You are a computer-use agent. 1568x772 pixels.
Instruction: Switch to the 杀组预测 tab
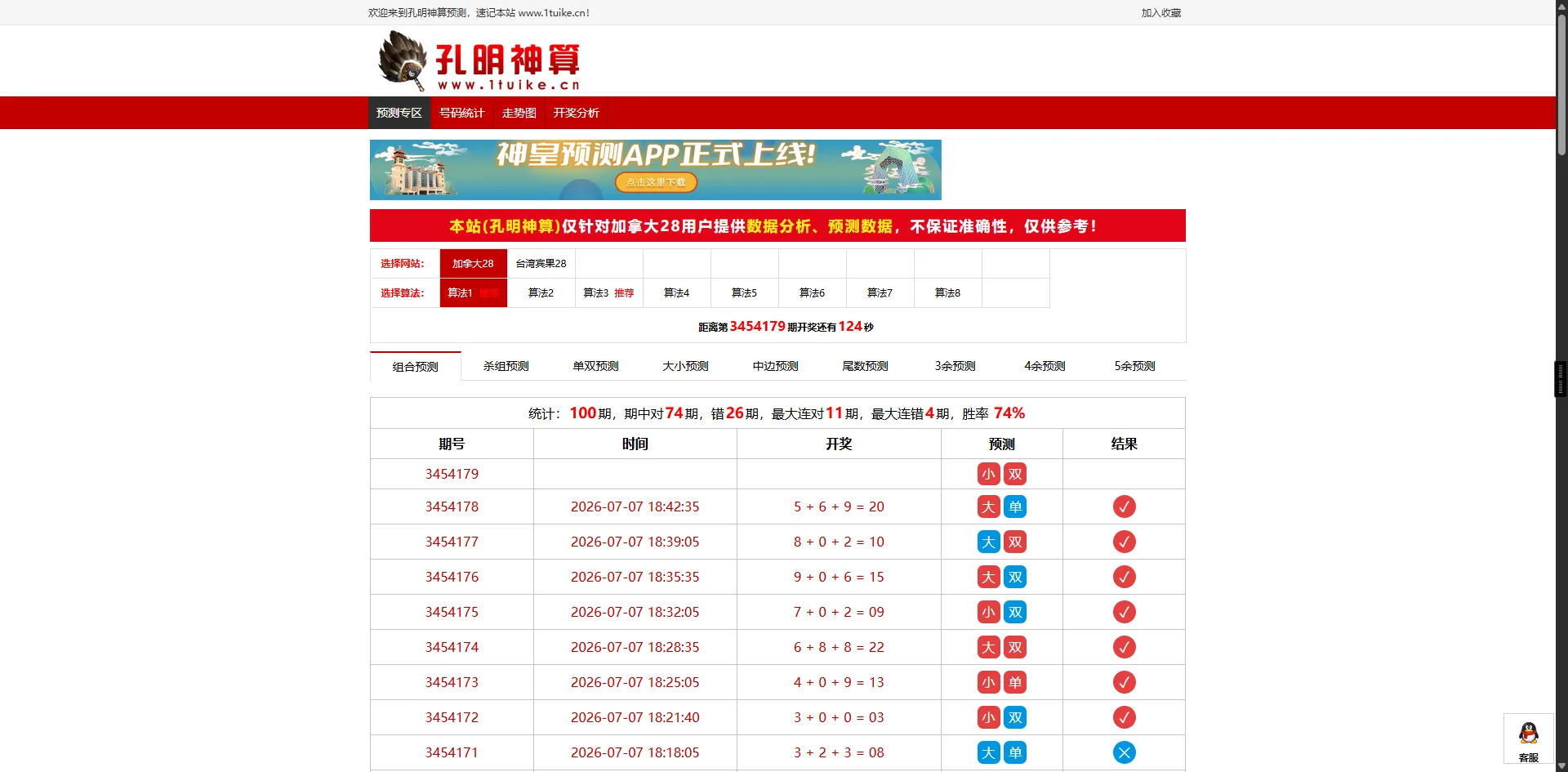coord(506,366)
